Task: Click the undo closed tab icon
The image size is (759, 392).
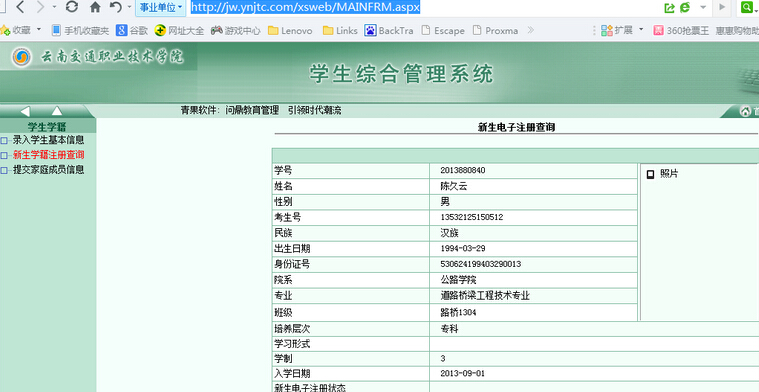Action: [116, 7]
